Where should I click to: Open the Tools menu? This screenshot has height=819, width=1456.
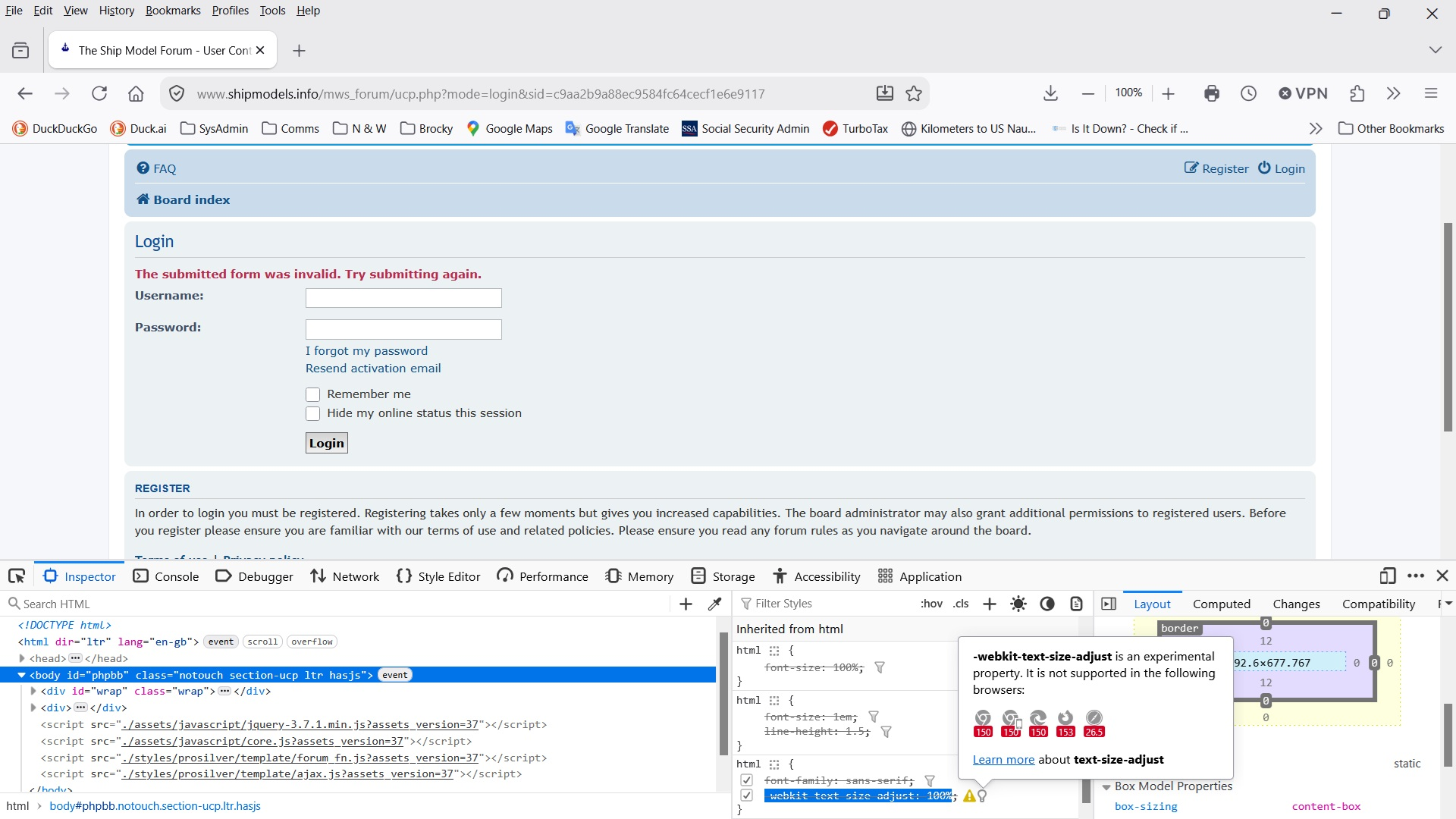(272, 11)
